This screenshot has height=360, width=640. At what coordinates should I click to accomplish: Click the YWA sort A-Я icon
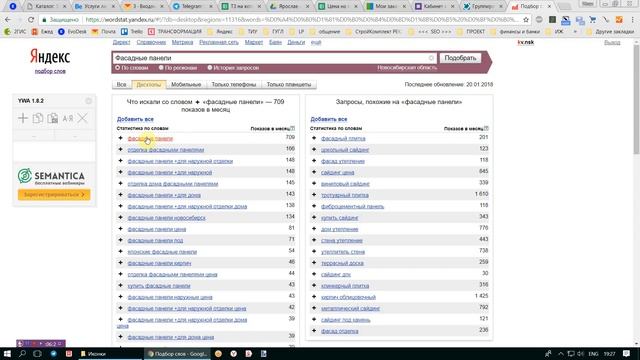pos(68,118)
